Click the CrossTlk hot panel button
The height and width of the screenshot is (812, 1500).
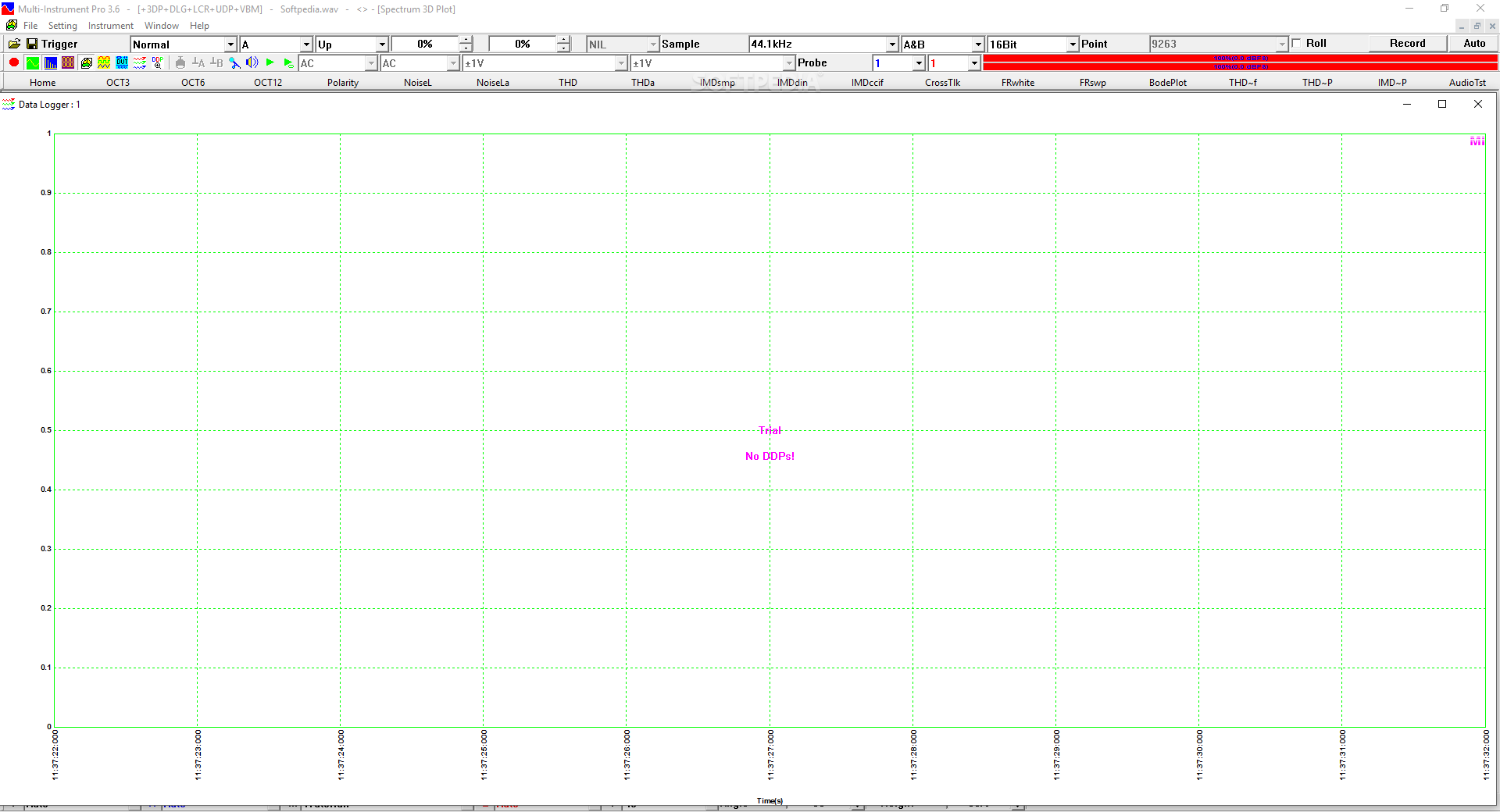943,82
